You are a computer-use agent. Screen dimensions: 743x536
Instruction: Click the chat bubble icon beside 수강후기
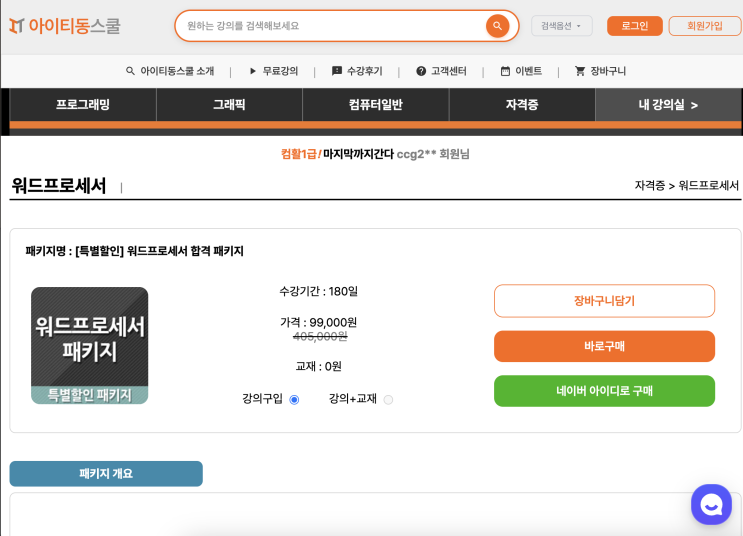pyautogui.click(x=336, y=71)
